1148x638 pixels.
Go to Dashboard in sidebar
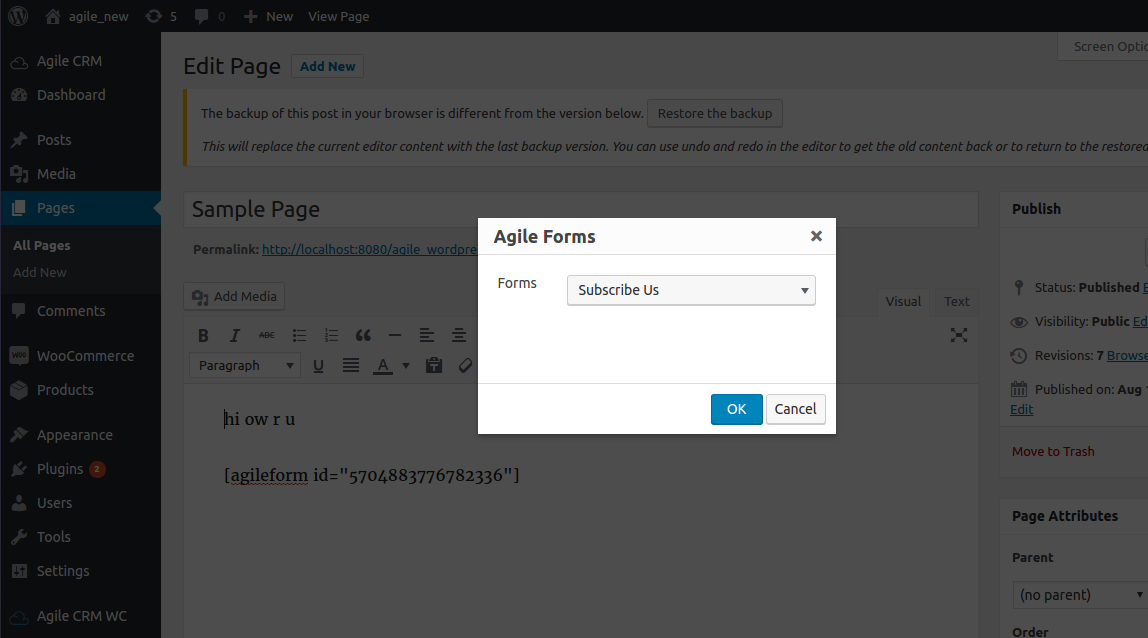[x=81, y=94]
